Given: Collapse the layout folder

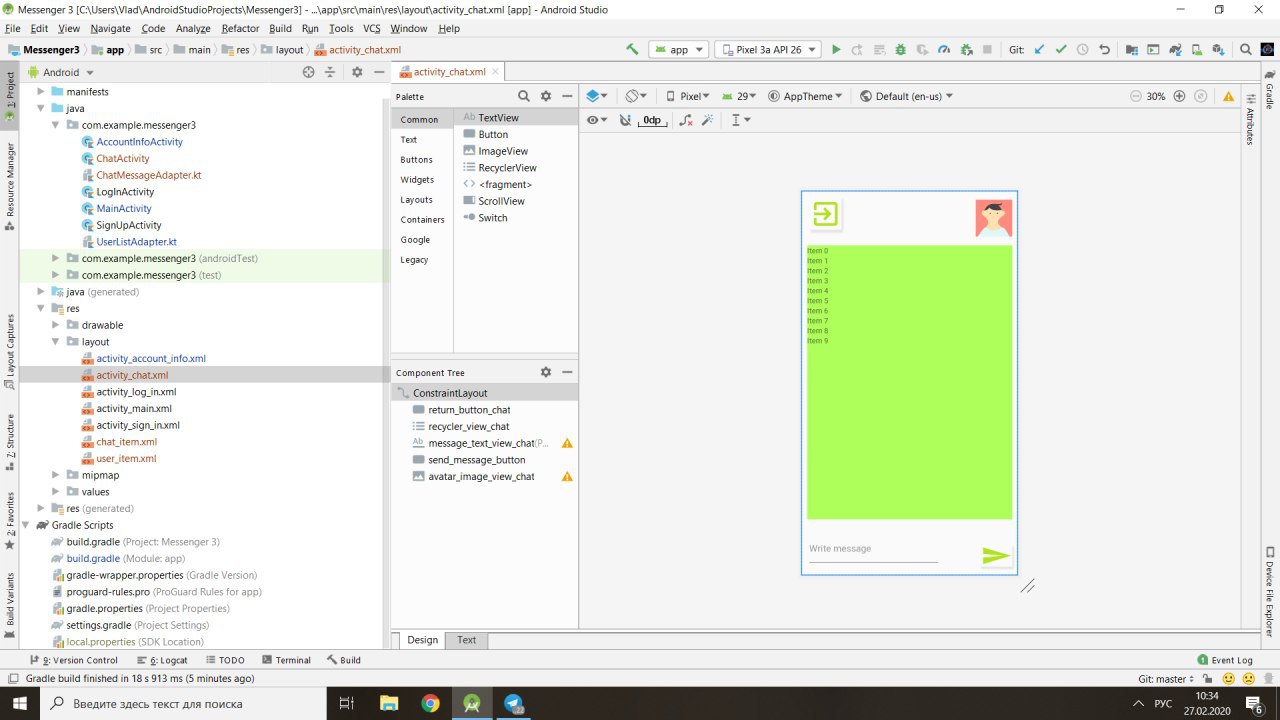Looking at the screenshot, I should [x=57, y=342].
